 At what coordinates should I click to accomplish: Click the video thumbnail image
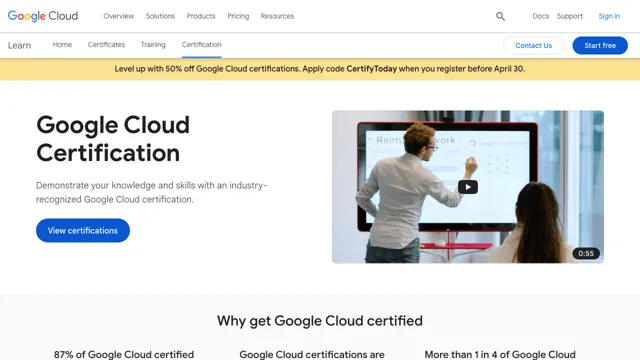click(468, 187)
